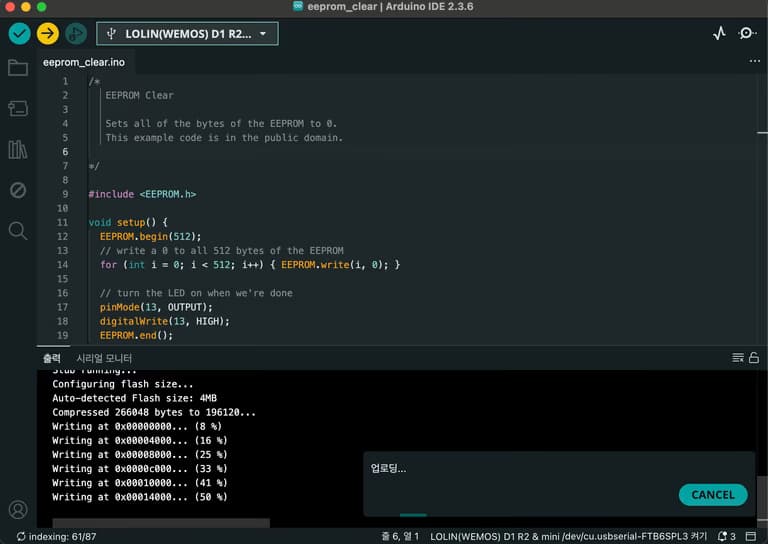This screenshot has height=544, width=768.
Task: Start the debugger from the toolbar
Action: tap(76, 34)
